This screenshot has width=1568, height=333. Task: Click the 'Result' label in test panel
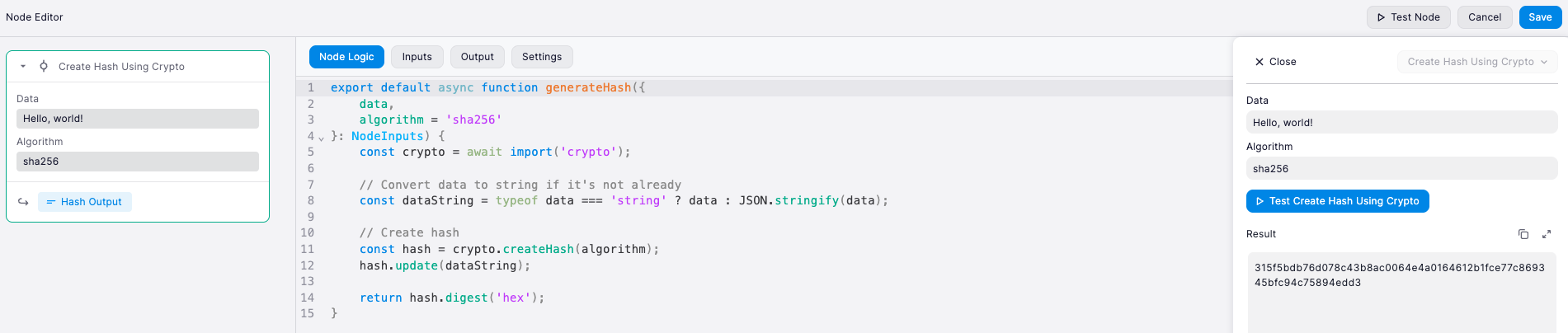pyautogui.click(x=1261, y=234)
